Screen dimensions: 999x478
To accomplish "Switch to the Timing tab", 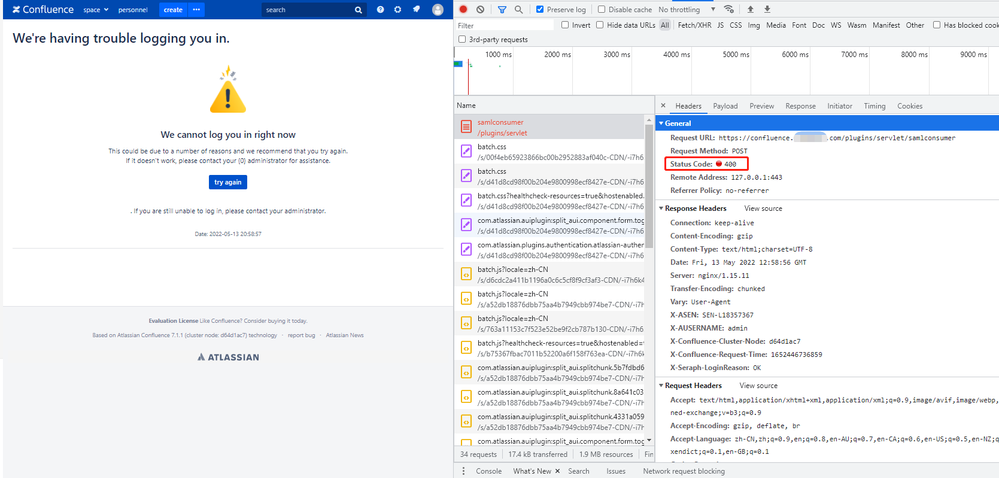I will pos(875,106).
